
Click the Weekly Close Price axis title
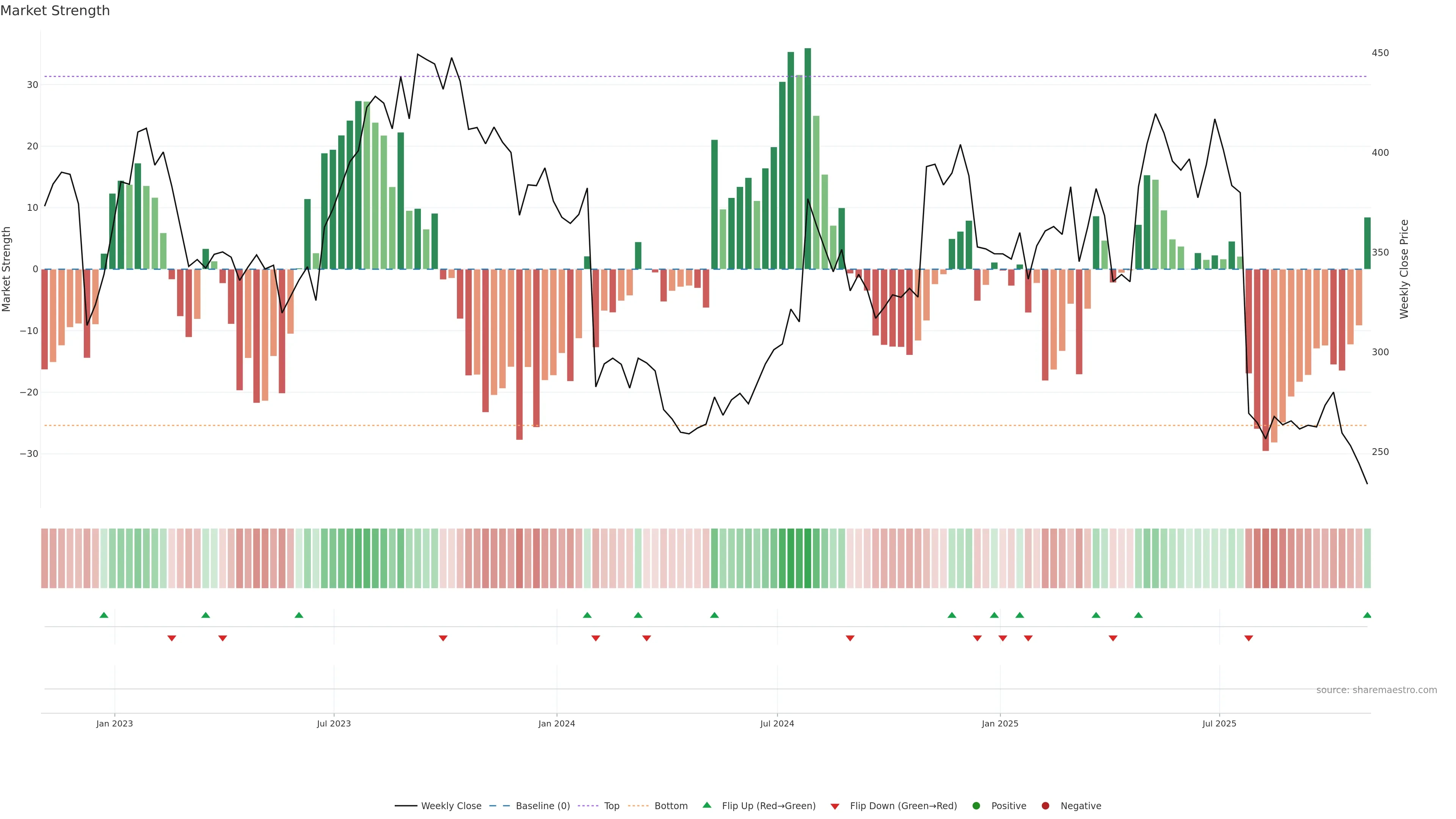pos(1404,269)
